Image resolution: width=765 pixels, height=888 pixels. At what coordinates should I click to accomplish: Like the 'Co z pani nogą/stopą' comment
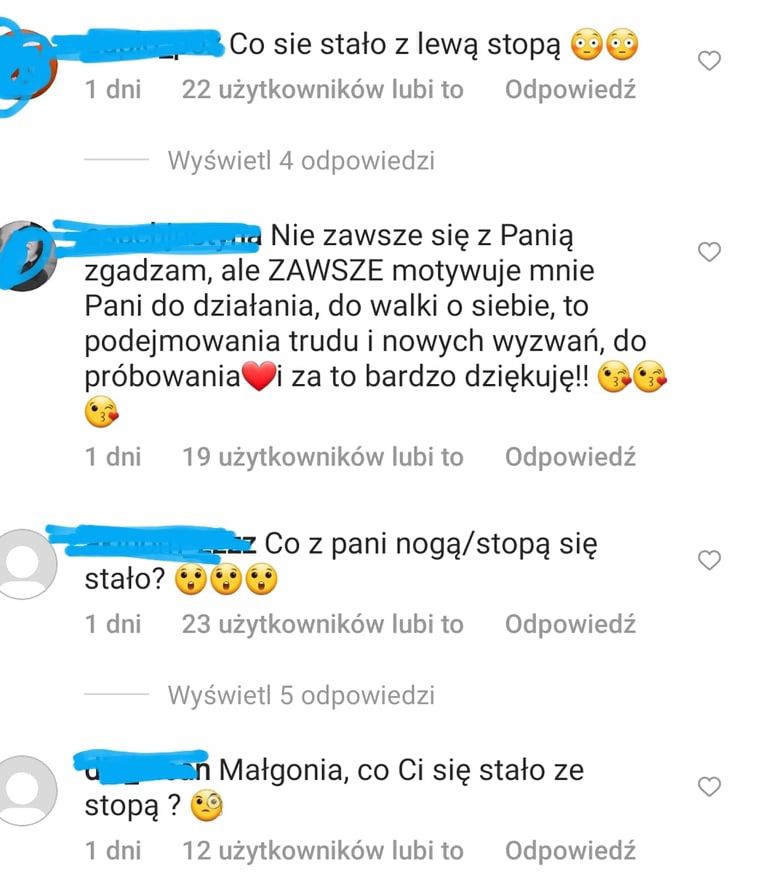(x=709, y=560)
